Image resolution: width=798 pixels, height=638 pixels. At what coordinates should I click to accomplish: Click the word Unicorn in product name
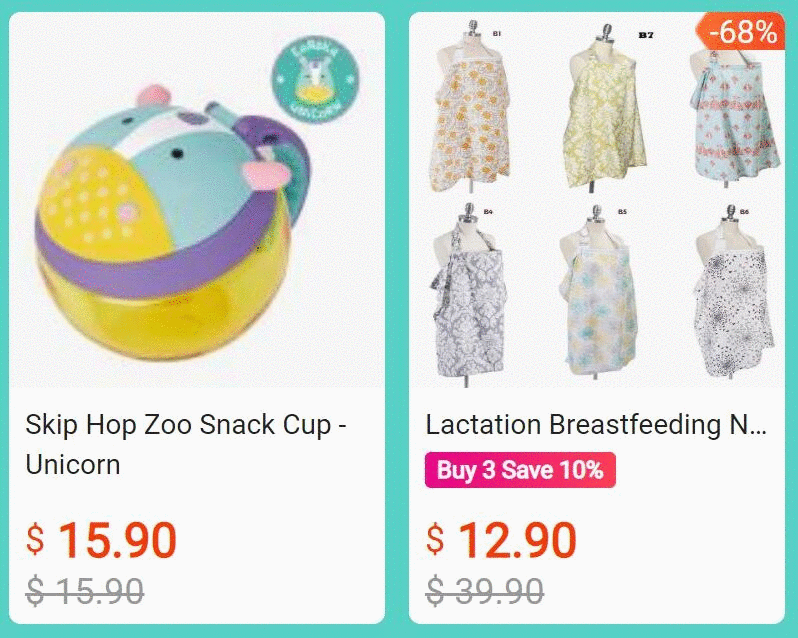point(73,464)
